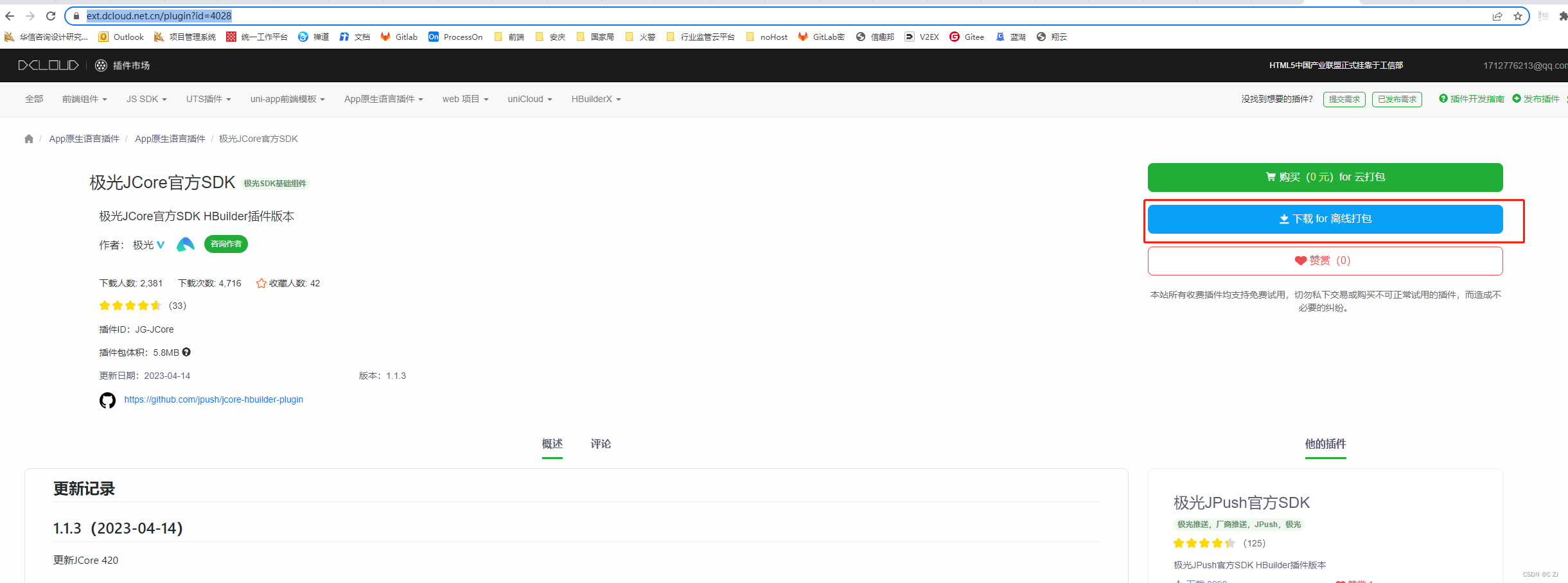Expand the App原生语言插件 nav dropdown
Viewport: 1568px width, 583px height.
tap(383, 99)
